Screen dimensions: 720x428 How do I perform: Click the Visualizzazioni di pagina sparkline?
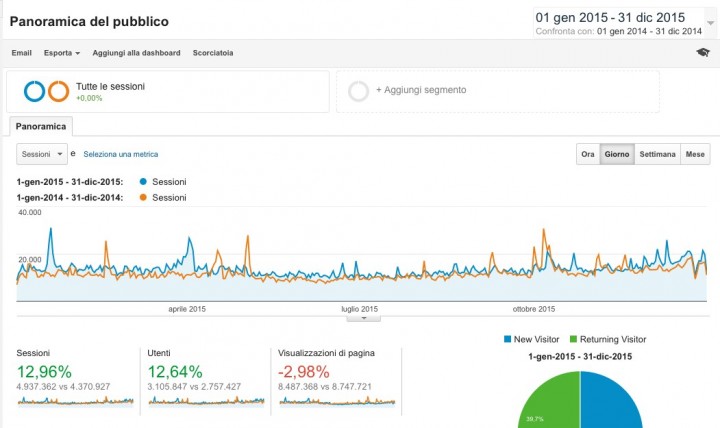337,400
